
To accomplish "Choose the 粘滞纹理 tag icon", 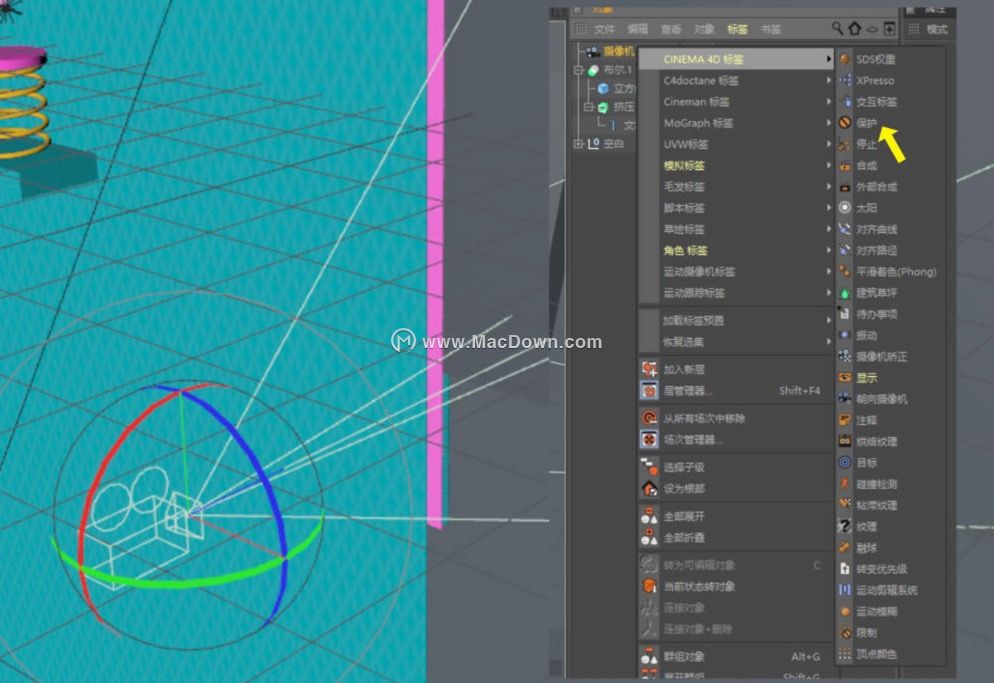I will pyautogui.click(x=844, y=505).
